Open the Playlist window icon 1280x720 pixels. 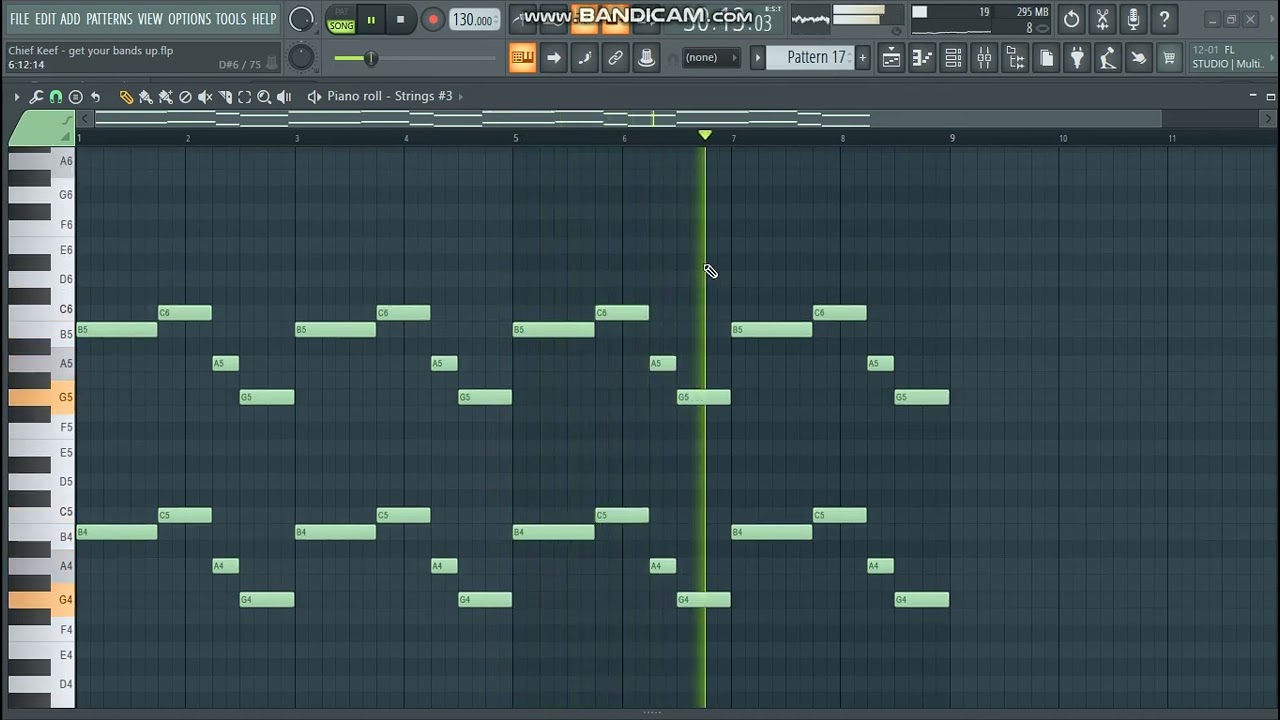click(891, 58)
